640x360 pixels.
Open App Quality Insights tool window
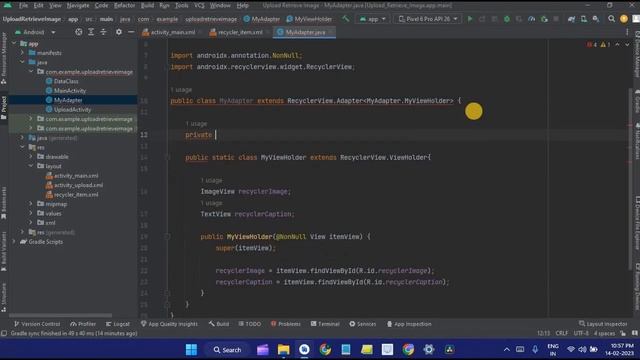click(169, 324)
